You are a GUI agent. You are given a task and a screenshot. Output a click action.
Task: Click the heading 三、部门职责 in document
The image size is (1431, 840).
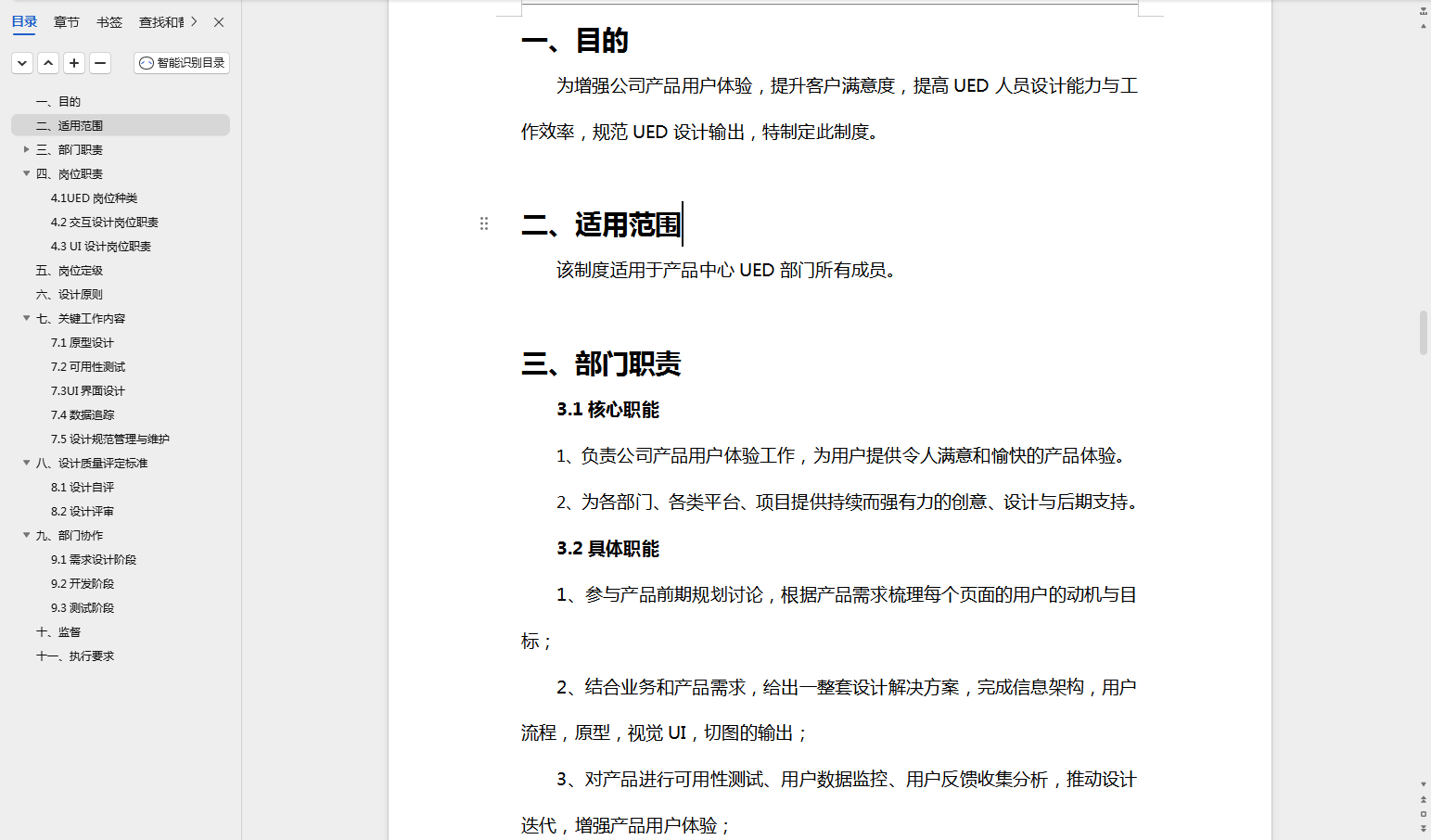(x=601, y=363)
